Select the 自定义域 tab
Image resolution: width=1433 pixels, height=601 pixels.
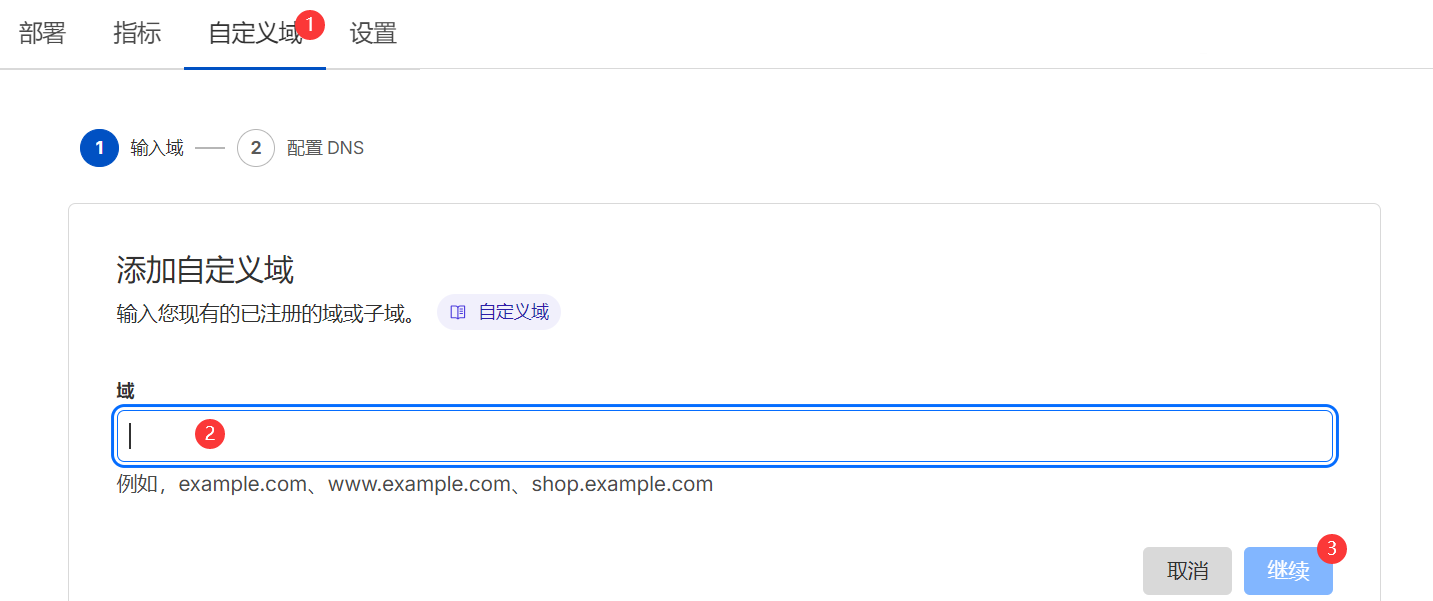(x=254, y=34)
